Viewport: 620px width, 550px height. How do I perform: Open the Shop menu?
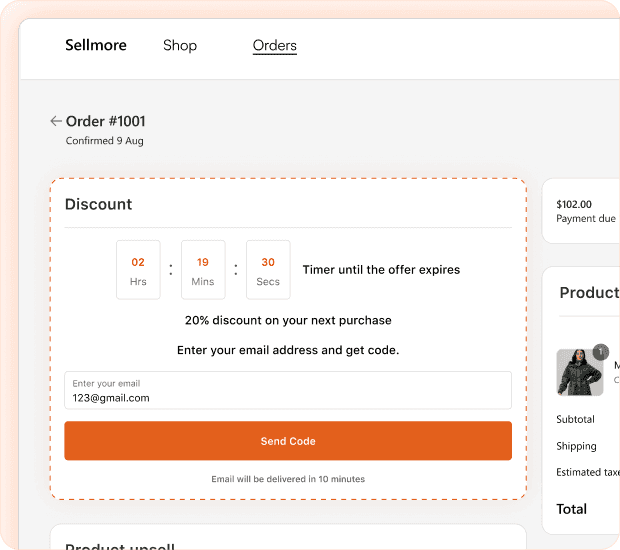(x=180, y=45)
